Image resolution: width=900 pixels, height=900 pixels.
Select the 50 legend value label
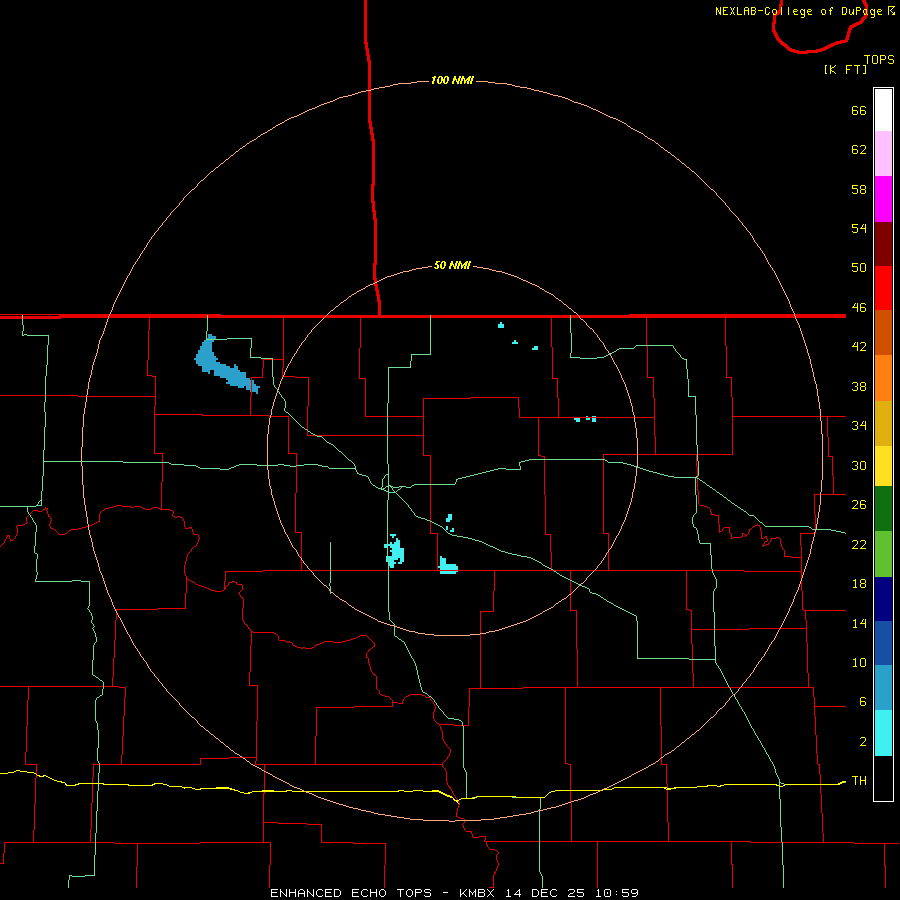[859, 268]
